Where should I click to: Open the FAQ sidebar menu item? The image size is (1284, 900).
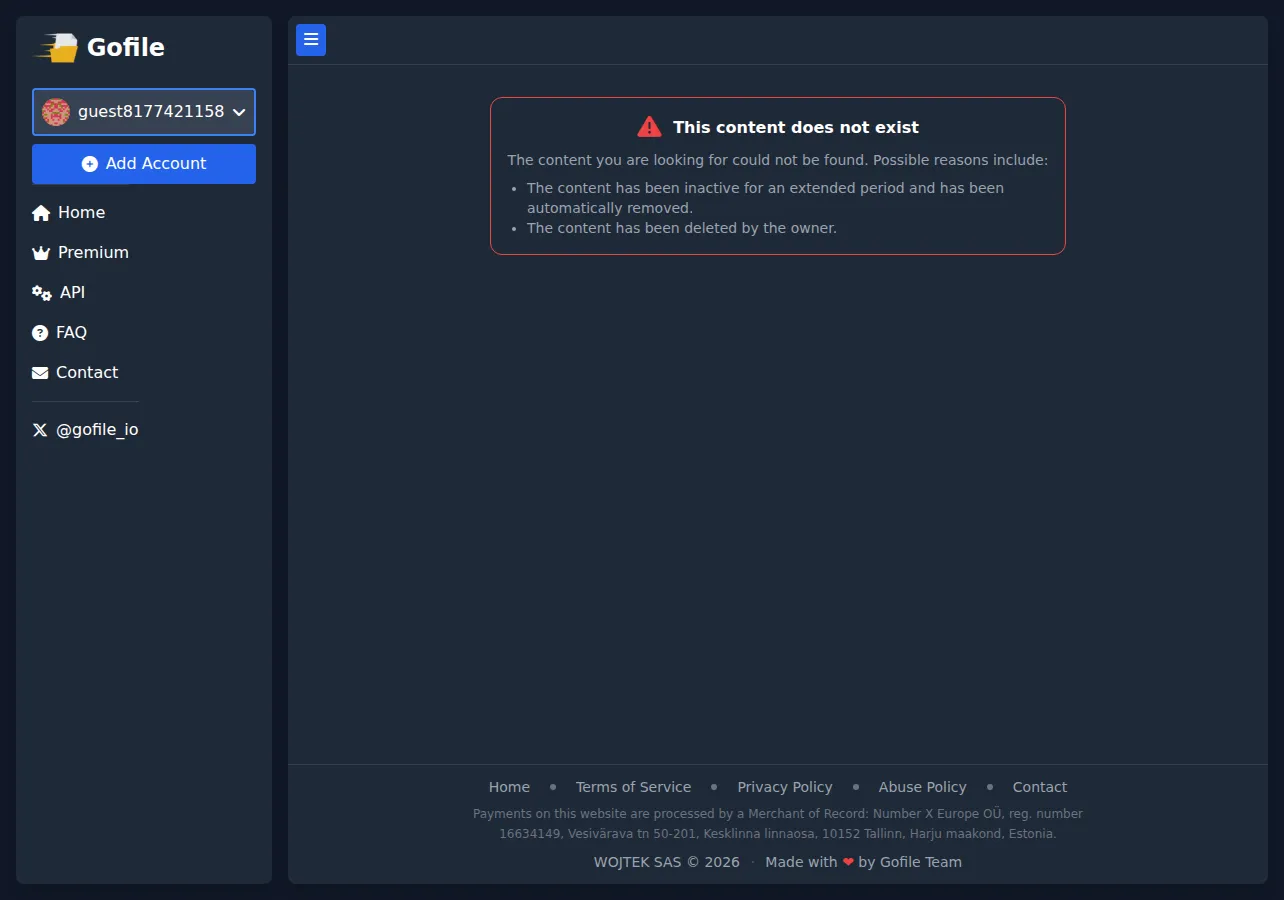[59, 333]
